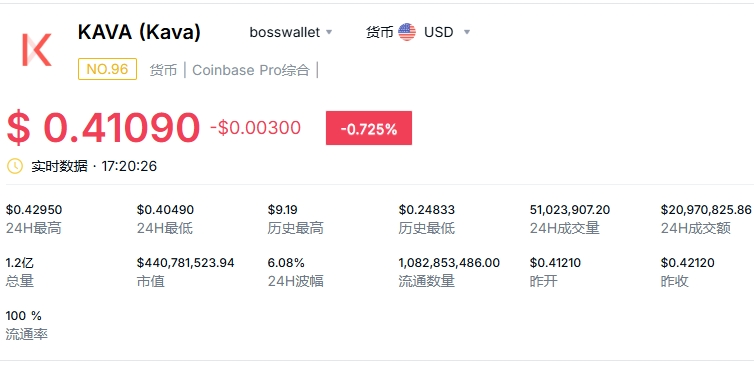Expand the bosswallet dropdown arrow
Viewport: 754px width, 383px height.
(x=329, y=32)
